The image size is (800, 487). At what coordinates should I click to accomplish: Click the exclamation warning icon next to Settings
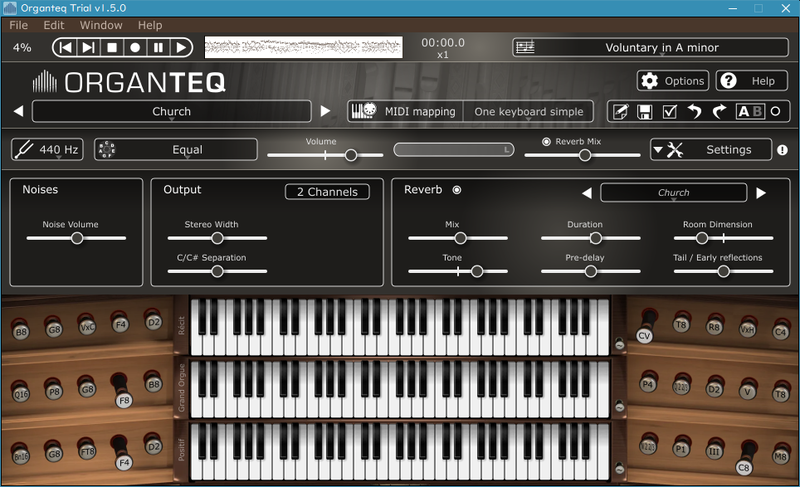coord(782,150)
